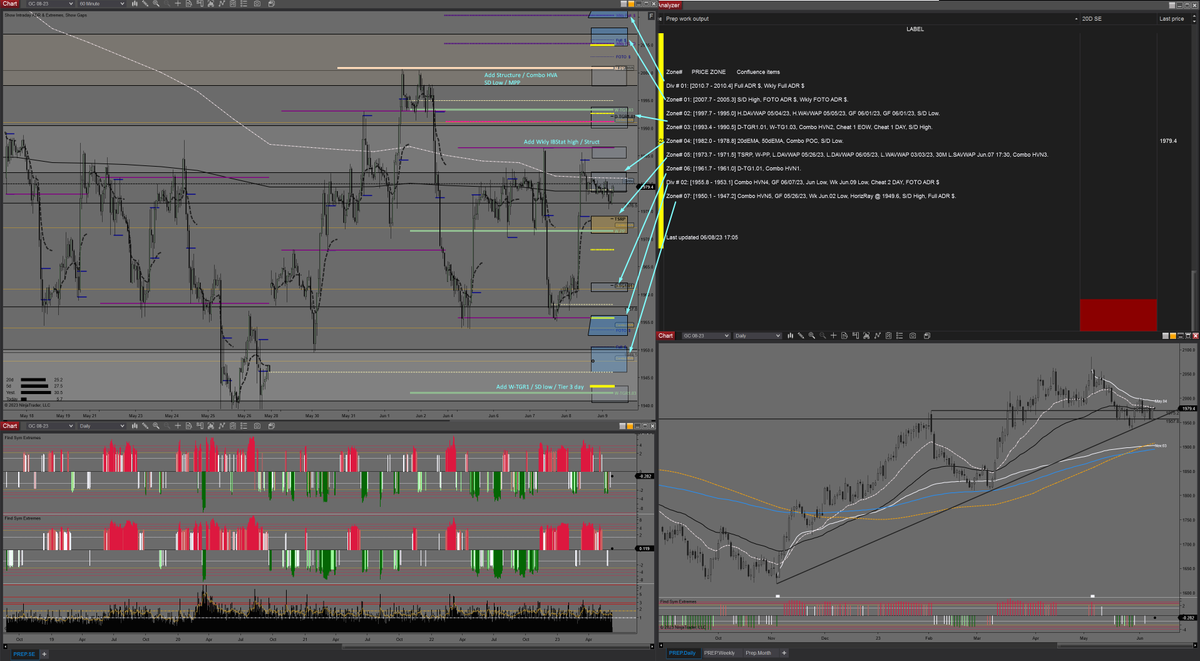Switch to the PREP:SE workspace tab
The height and width of the screenshot is (661, 1200).
pyautogui.click(x=25, y=654)
